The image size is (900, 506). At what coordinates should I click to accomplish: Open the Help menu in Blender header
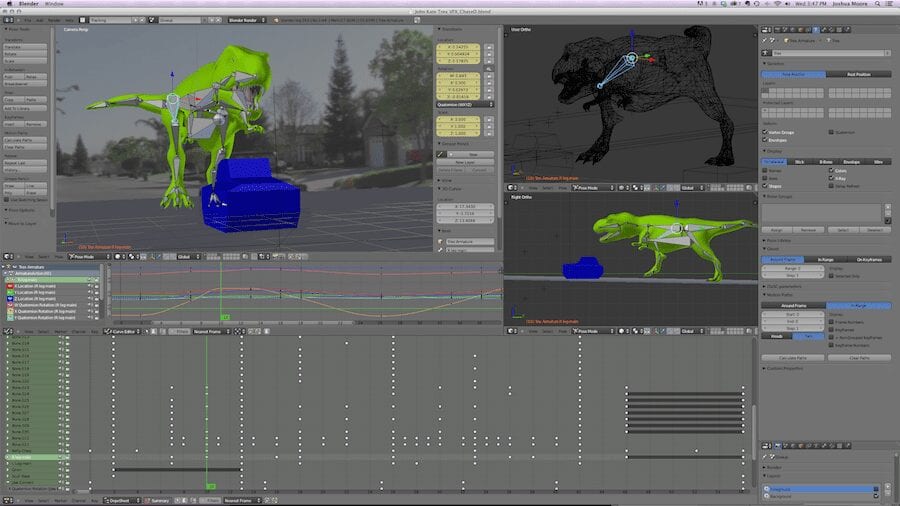(x=69, y=20)
